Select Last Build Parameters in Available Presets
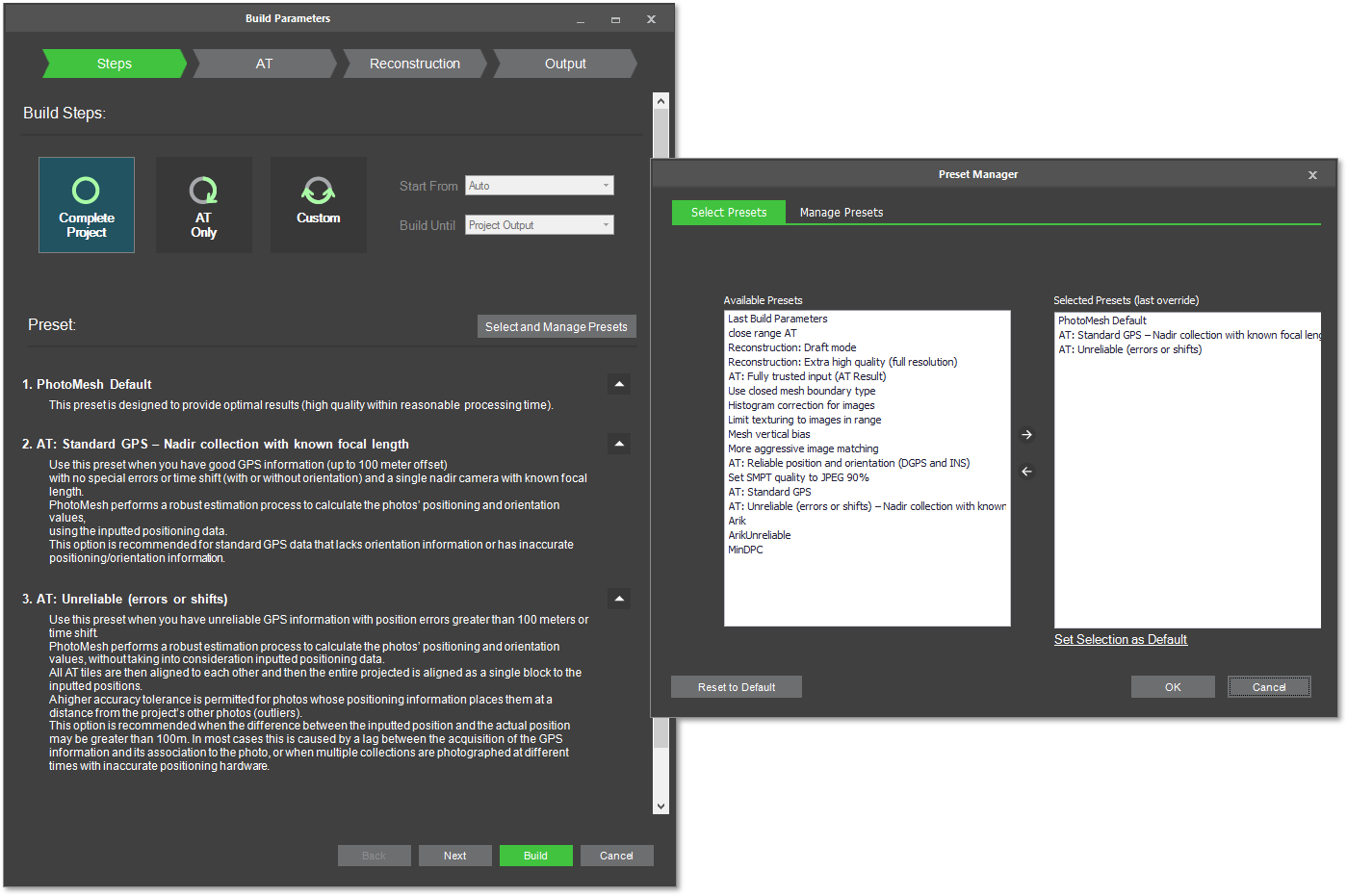The image size is (1347, 896). (x=778, y=319)
